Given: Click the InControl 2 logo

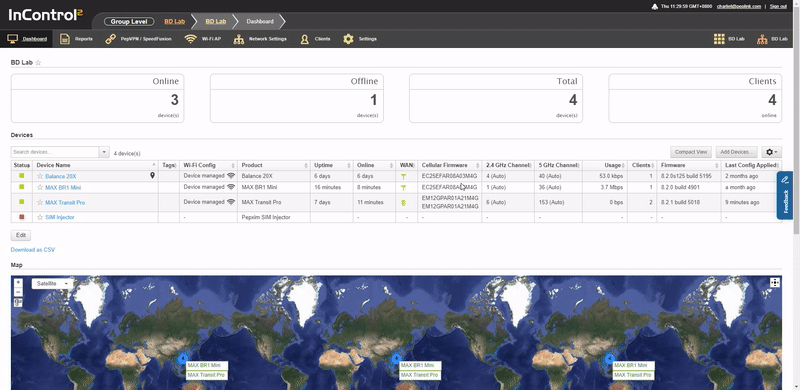Looking at the screenshot, I should tap(45, 15).
